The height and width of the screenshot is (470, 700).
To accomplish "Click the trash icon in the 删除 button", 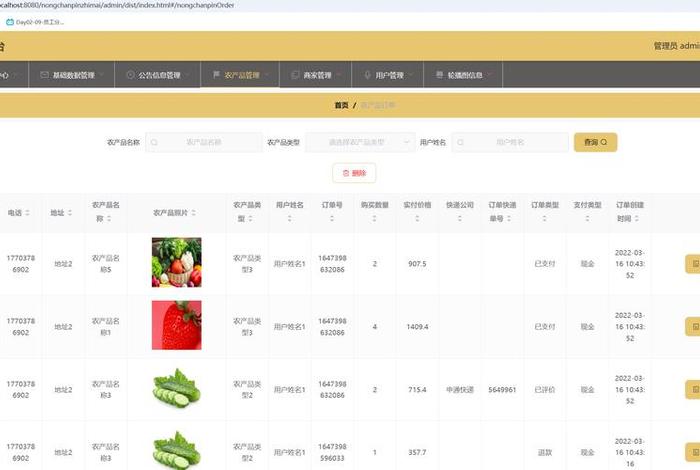I will [346, 173].
